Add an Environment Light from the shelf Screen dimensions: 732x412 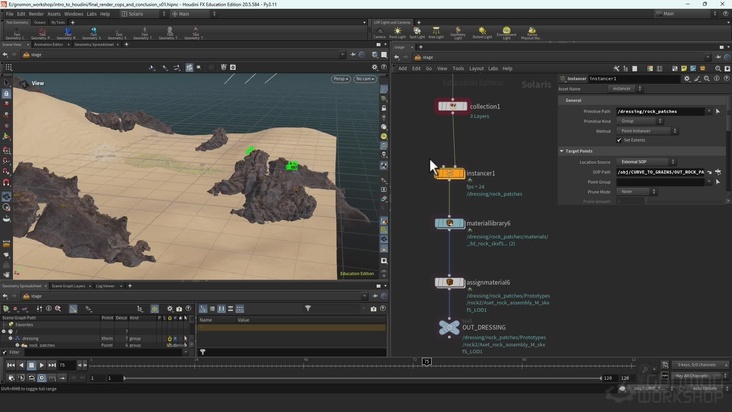click(507, 33)
